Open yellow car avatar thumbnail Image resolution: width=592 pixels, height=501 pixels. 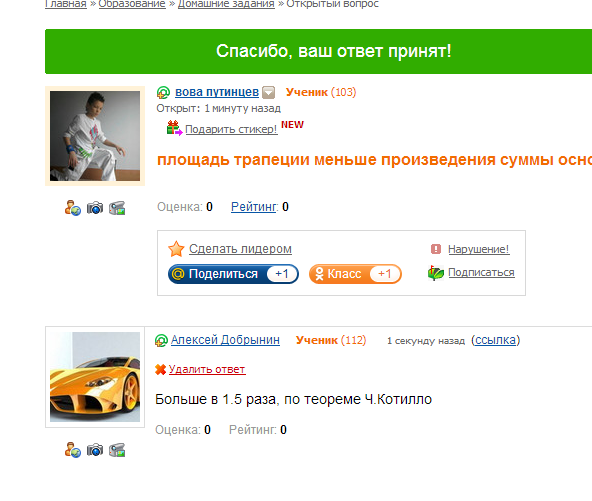coord(95,377)
